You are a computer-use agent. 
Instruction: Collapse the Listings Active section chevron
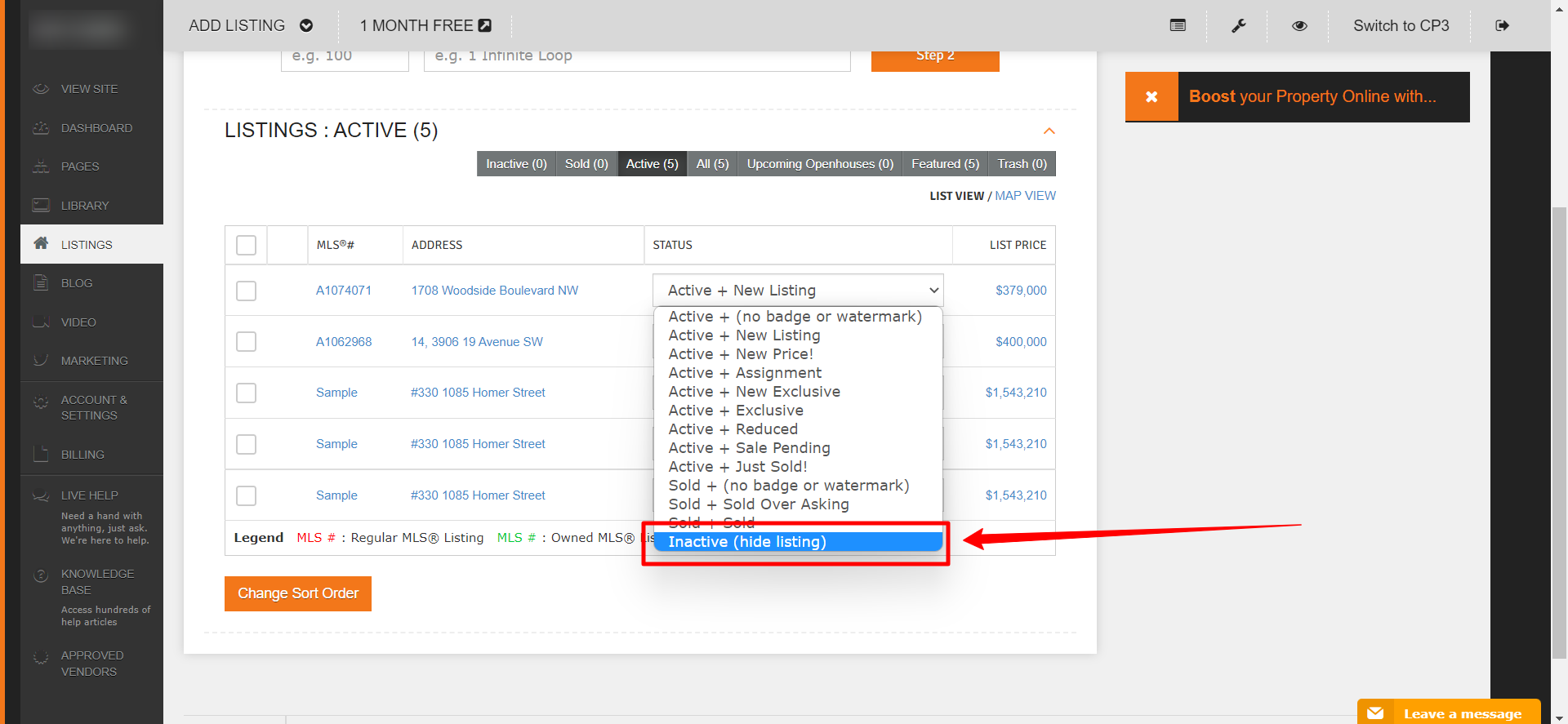[x=1049, y=131]
